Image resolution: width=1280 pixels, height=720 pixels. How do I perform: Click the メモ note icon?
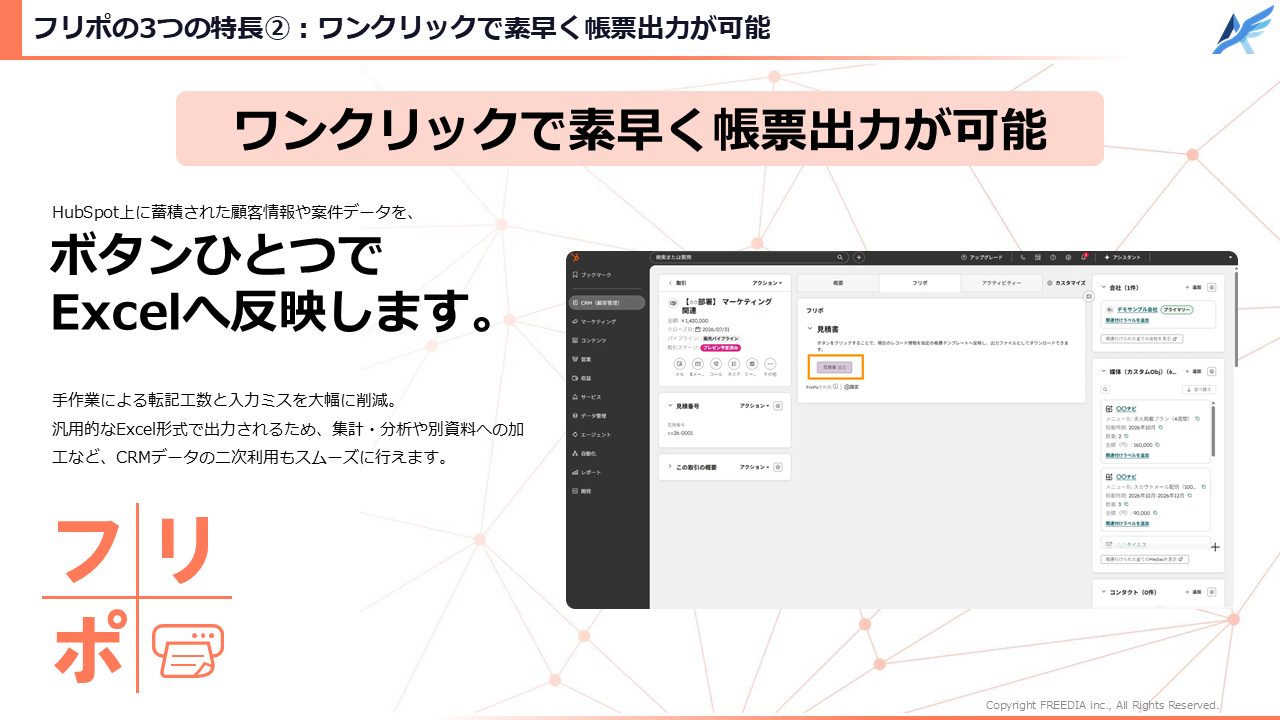pyautogui.click(x=679, y=364)
